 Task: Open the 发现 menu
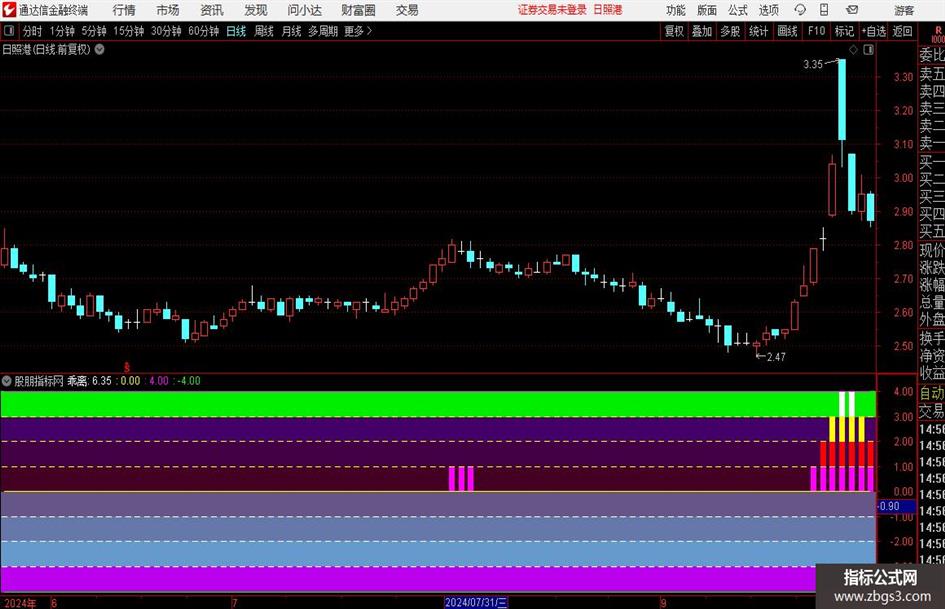point(256,10)
